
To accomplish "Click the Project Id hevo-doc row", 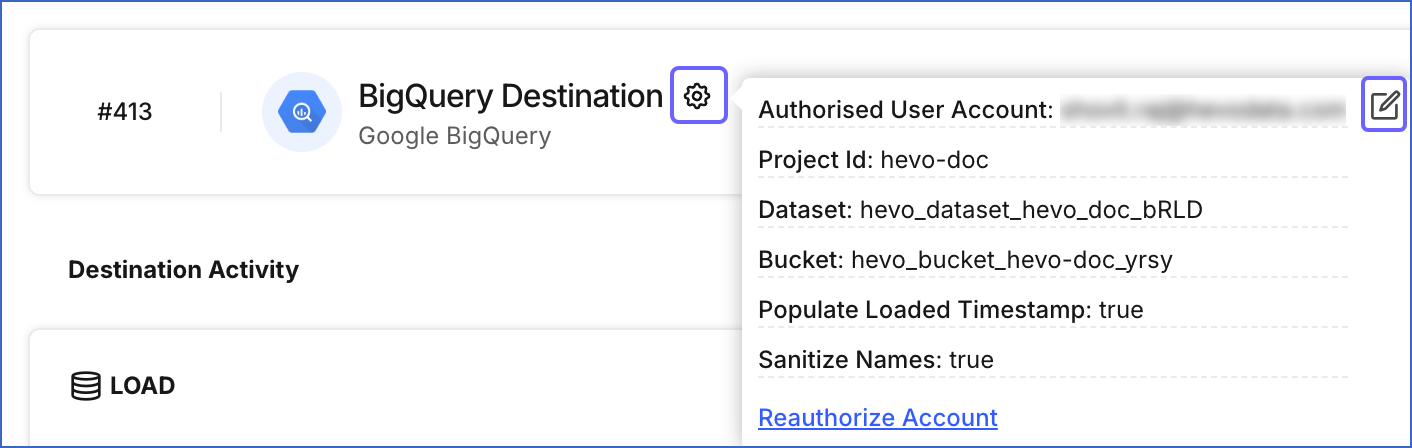I will pos(1053,160).
